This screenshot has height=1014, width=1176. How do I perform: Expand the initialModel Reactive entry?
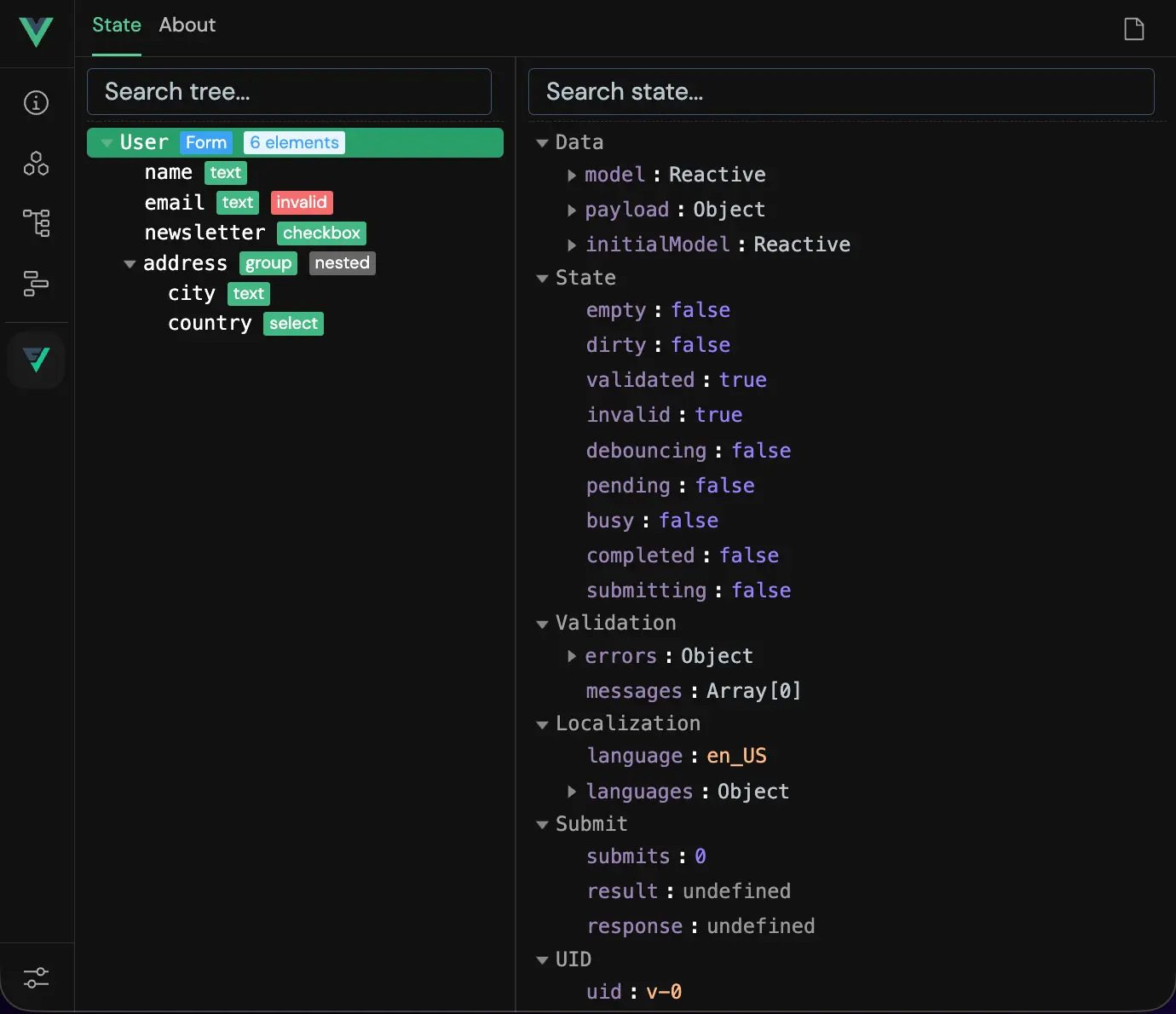coord(572,245)
